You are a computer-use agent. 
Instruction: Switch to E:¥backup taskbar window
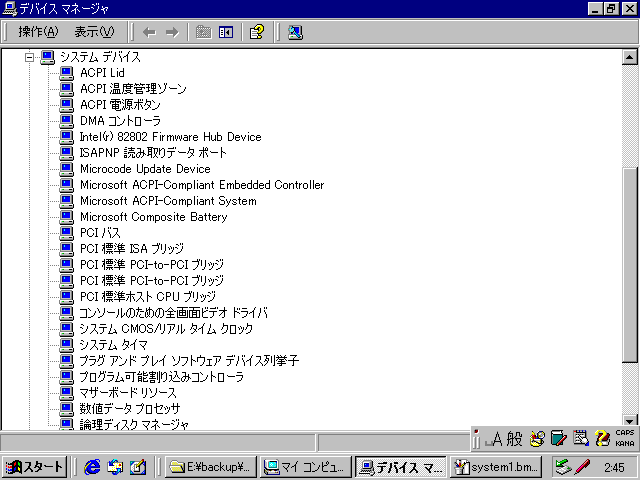(x=211, y=467)
